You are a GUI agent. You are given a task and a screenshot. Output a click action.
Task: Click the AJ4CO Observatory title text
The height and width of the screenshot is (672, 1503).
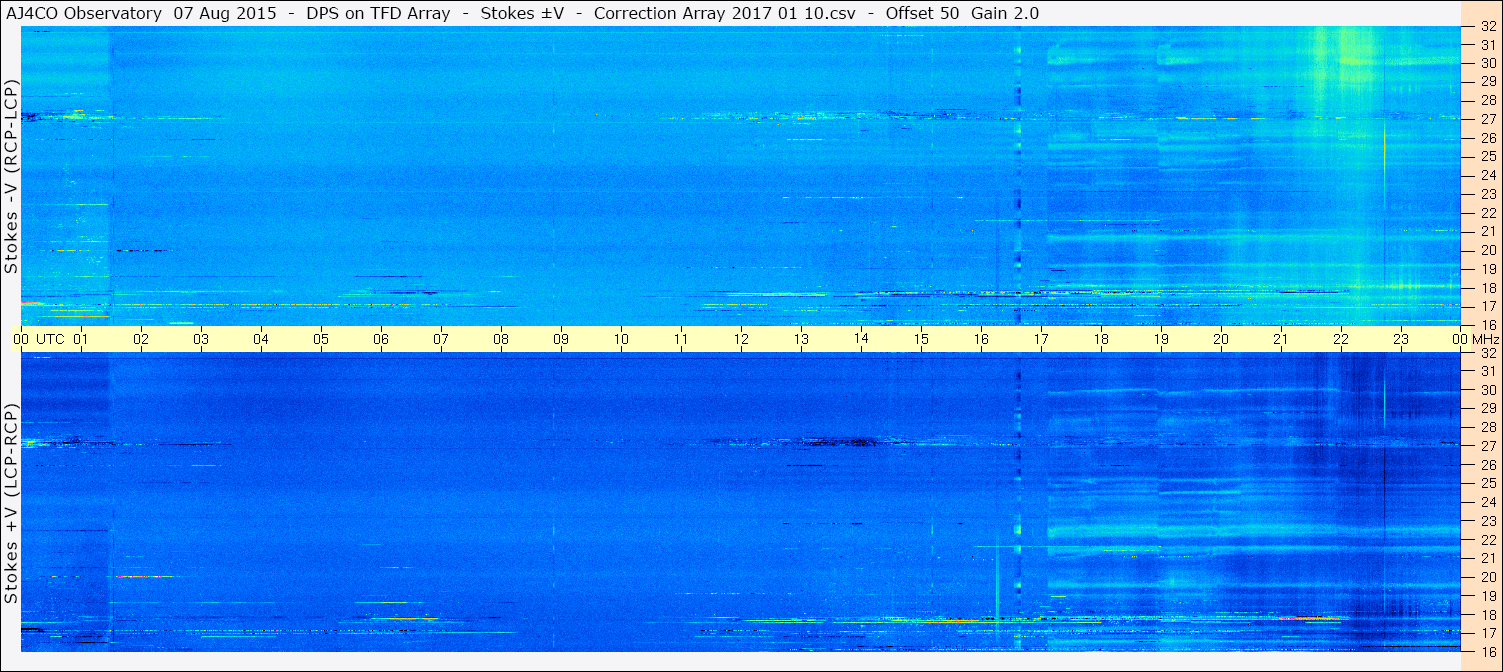(83, 13)
